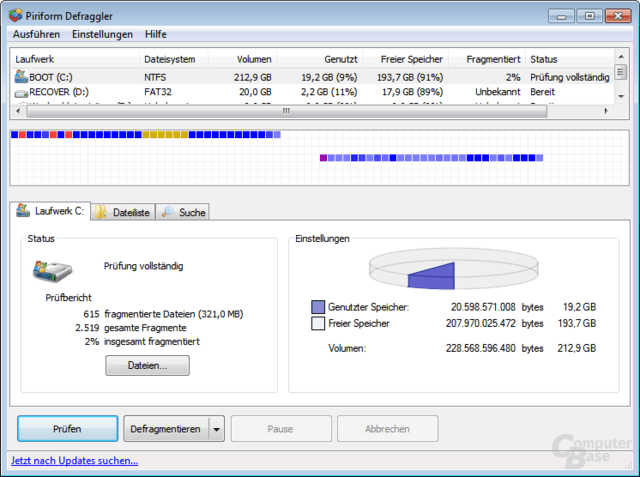Click the Laufwerk C: tab drive icon
640x477 pixels.
pyautogui.click(x=23, y=211)
